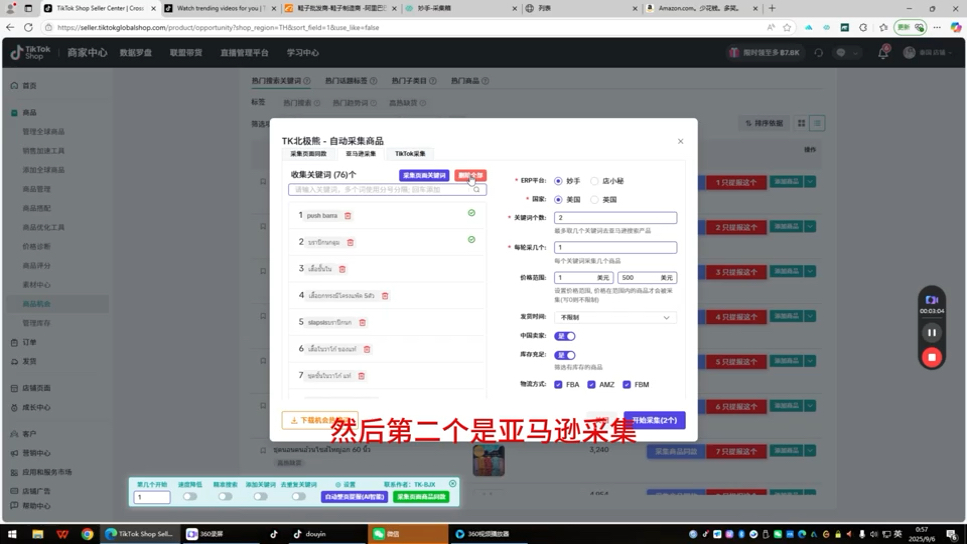Viewport: 967px width, 544px height.
Task: Open the action center notifications icon
Action: (x=952, y=534)
